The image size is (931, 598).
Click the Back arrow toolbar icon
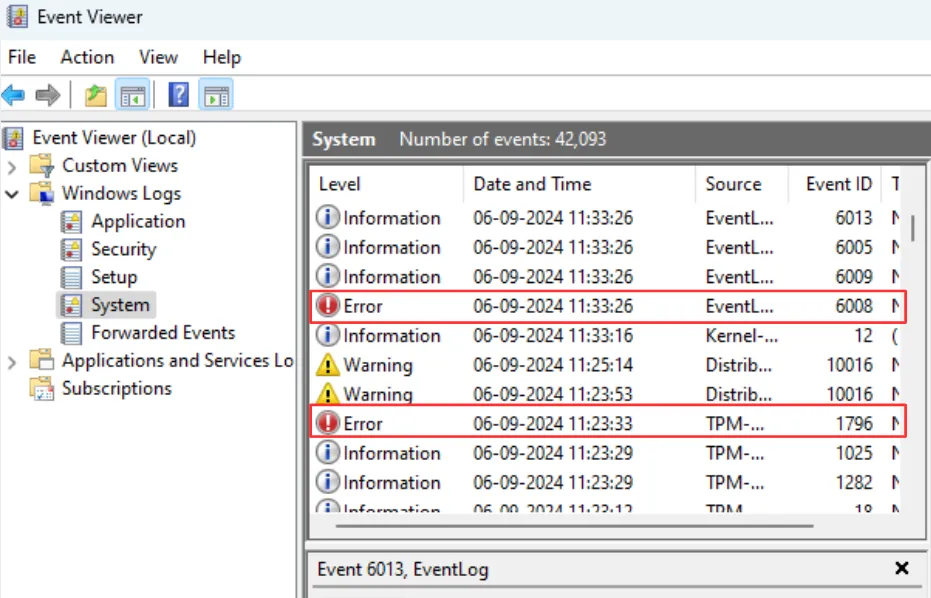[x=14, y=95]
